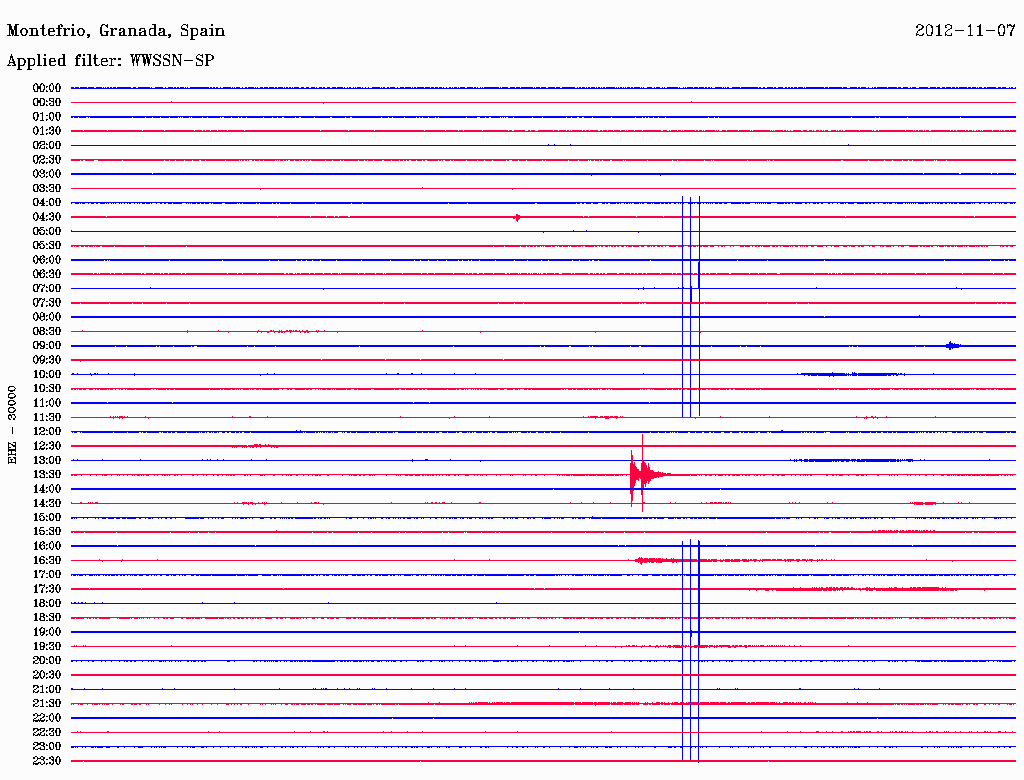Select the 07:30 time label
Viewport: 1024px width, 780px height.
[47, 302]
